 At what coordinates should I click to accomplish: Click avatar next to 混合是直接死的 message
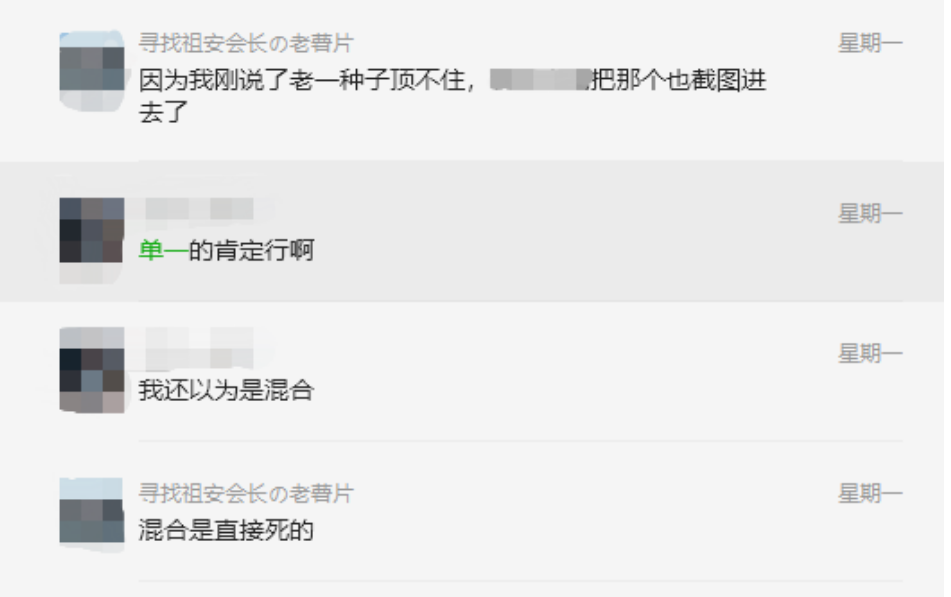point(92,514)
